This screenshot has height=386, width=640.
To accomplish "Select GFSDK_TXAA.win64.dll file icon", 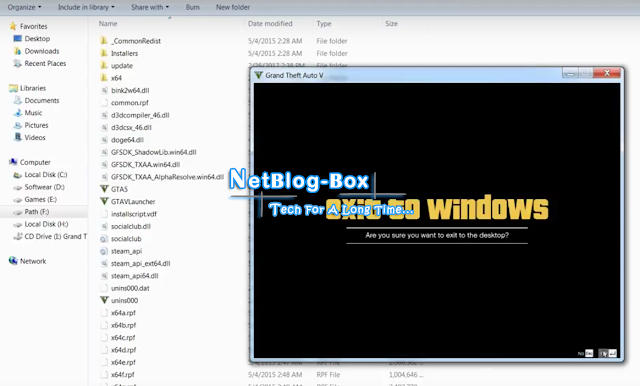I will tap(104, 164).
